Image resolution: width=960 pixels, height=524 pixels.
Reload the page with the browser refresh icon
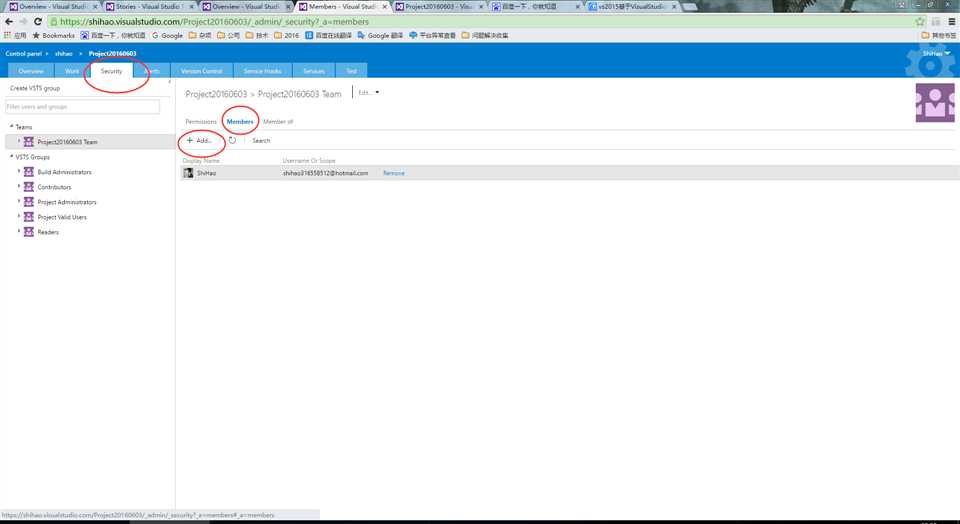tap(37, 21)
